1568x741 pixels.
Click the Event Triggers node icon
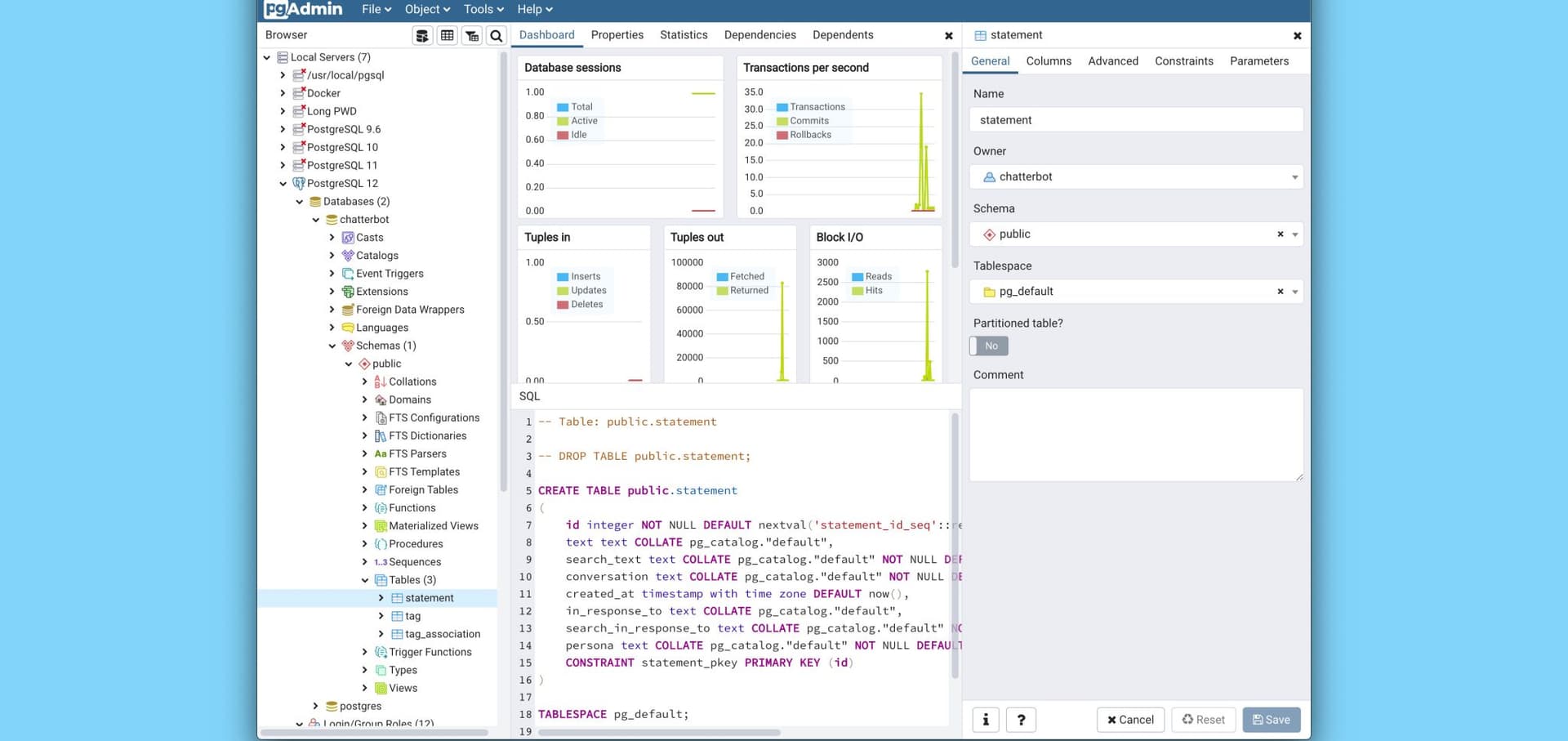click(348, 274)
